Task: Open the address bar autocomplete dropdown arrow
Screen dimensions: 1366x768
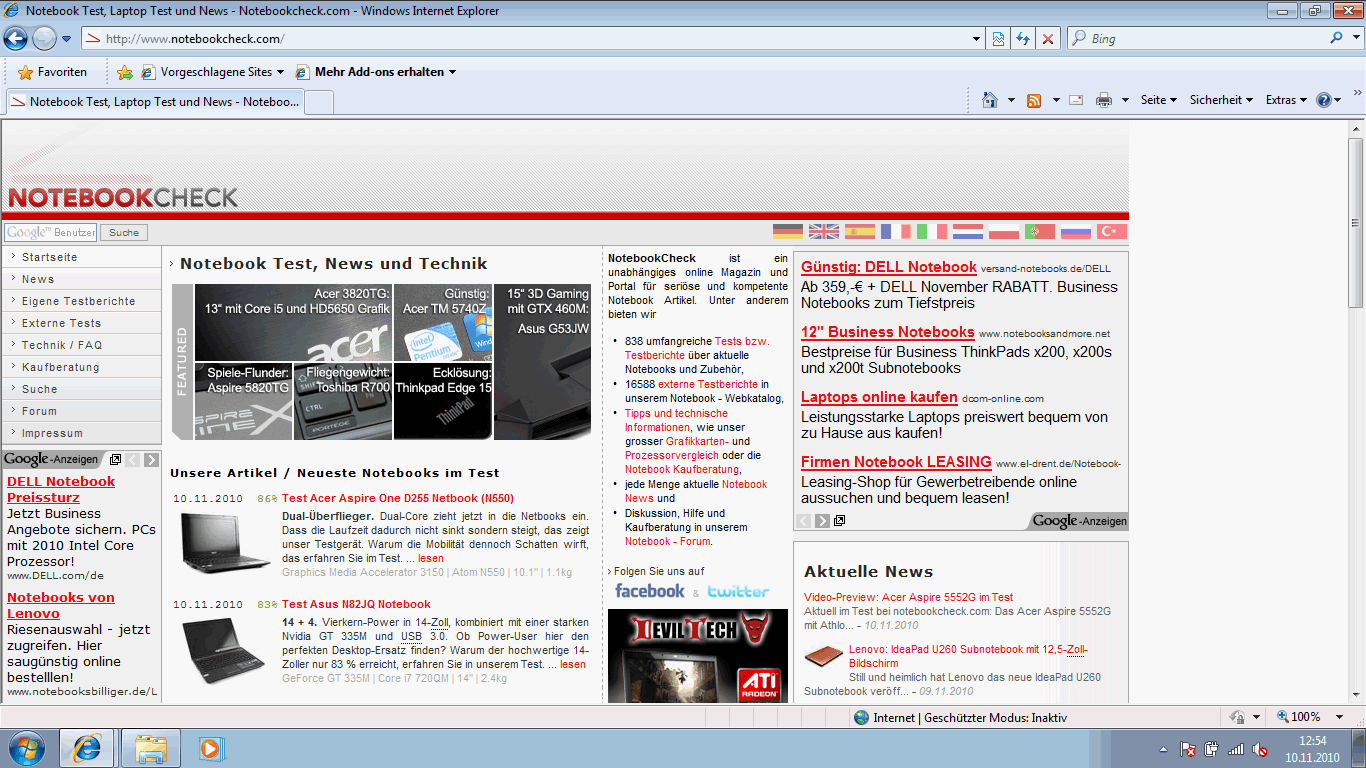Action: pyautogui.click(x=977, y=39)
